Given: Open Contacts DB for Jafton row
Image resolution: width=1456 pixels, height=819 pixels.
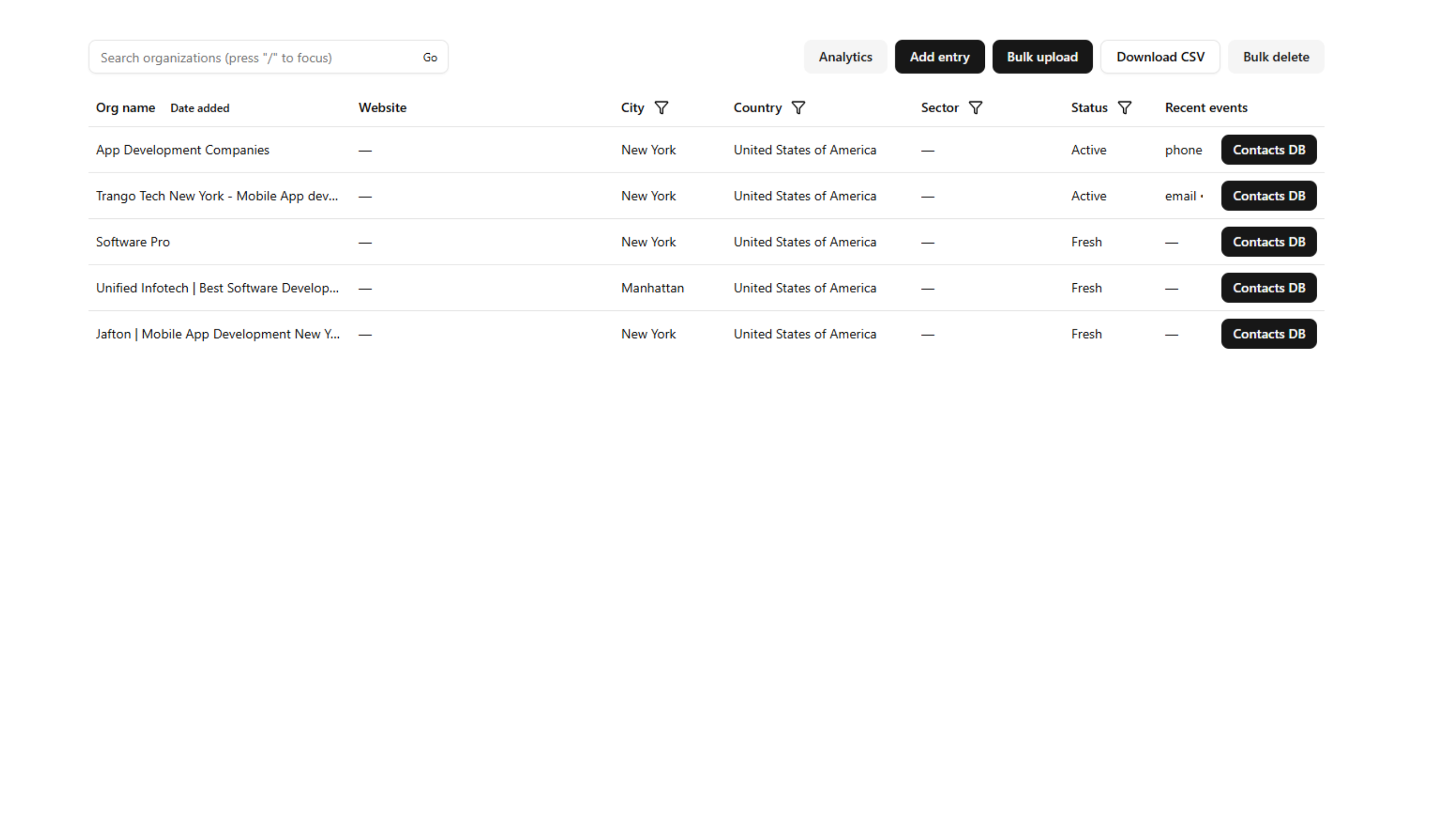Looking at the screenshot, I should pyautogui.click(x=1268, y=334).
